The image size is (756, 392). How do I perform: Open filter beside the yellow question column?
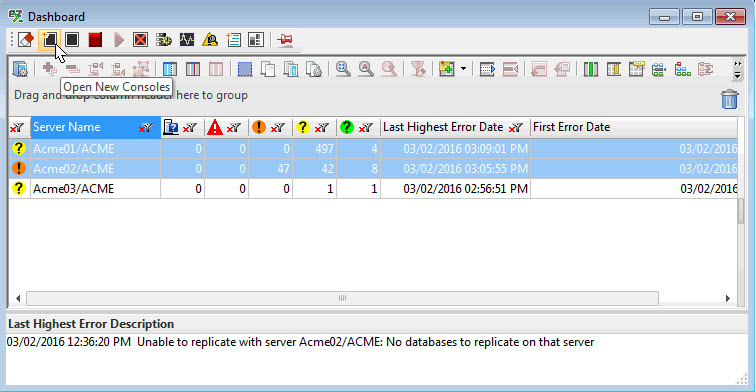click(322, 128)
